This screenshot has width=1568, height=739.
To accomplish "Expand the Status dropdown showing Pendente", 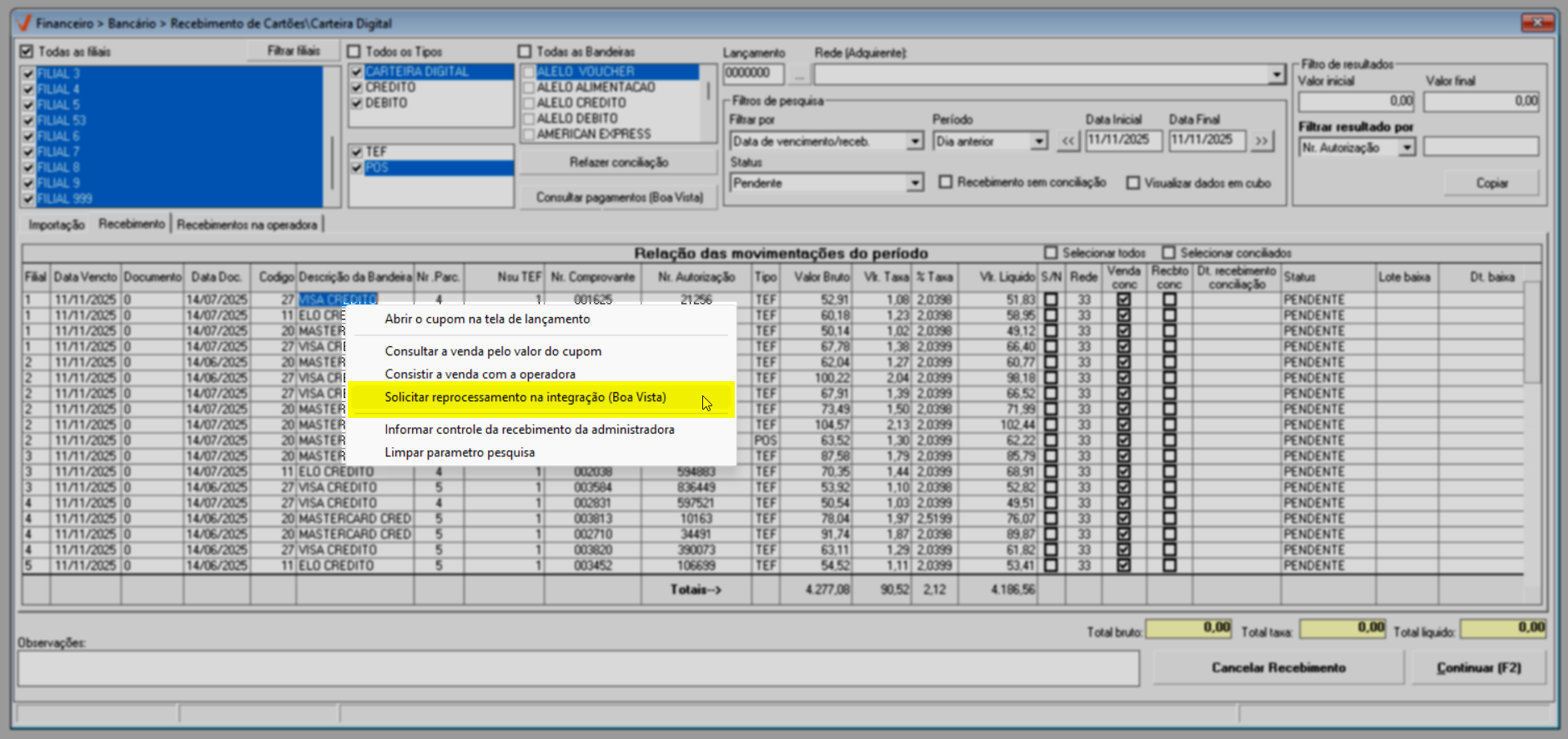I will (915, 183).
